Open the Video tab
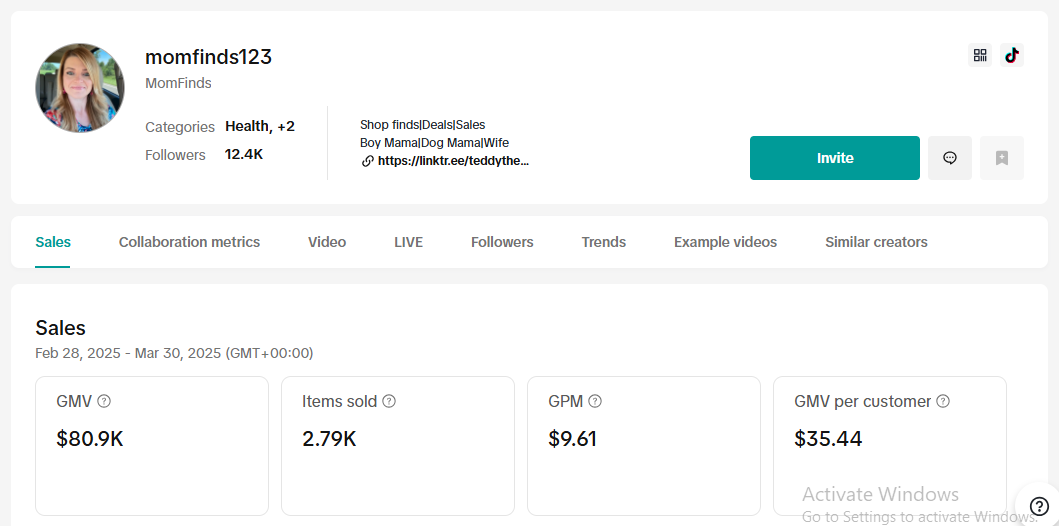Viewport: 1059px width, 526px height. (327, 242)
